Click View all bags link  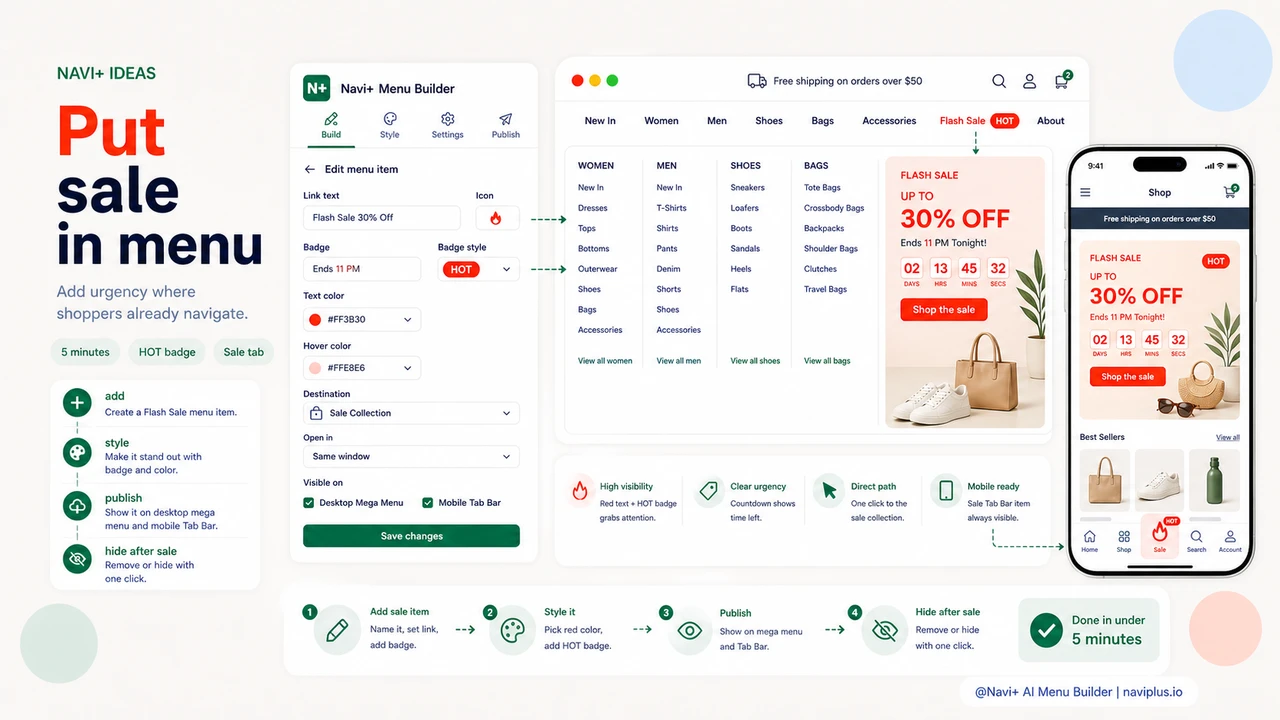pos(827,361)
